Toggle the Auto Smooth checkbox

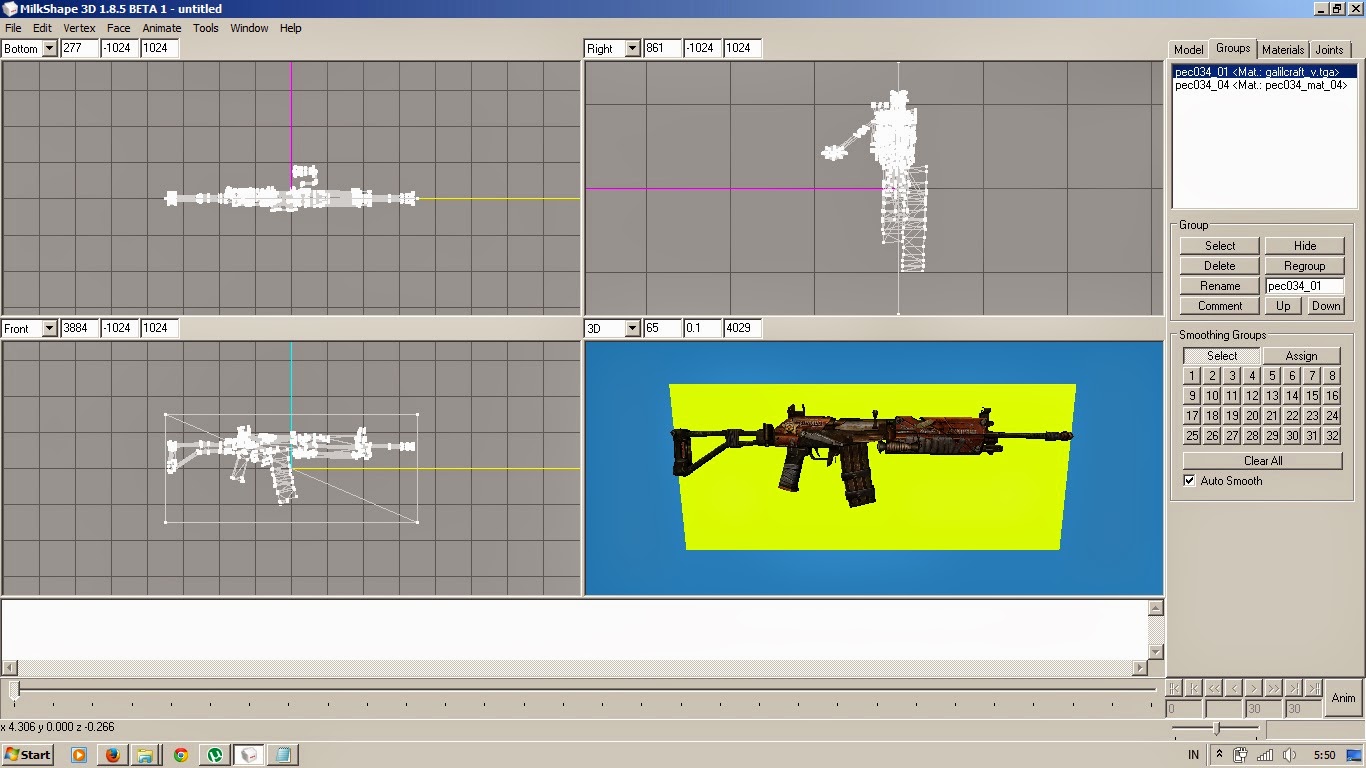click(1189, 481)
